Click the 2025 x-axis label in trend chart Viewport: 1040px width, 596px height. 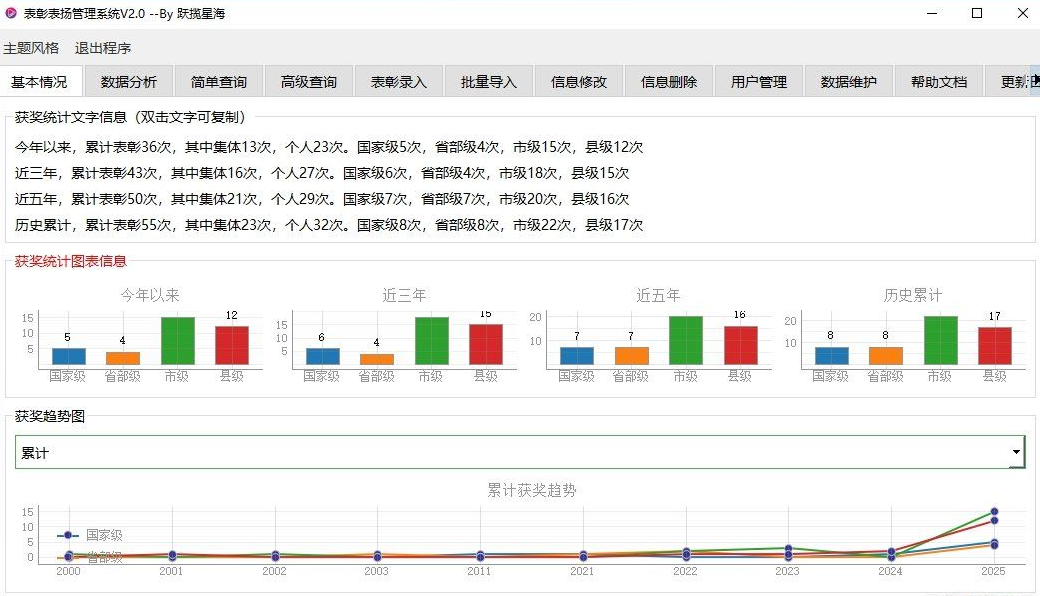click(993, 571)
